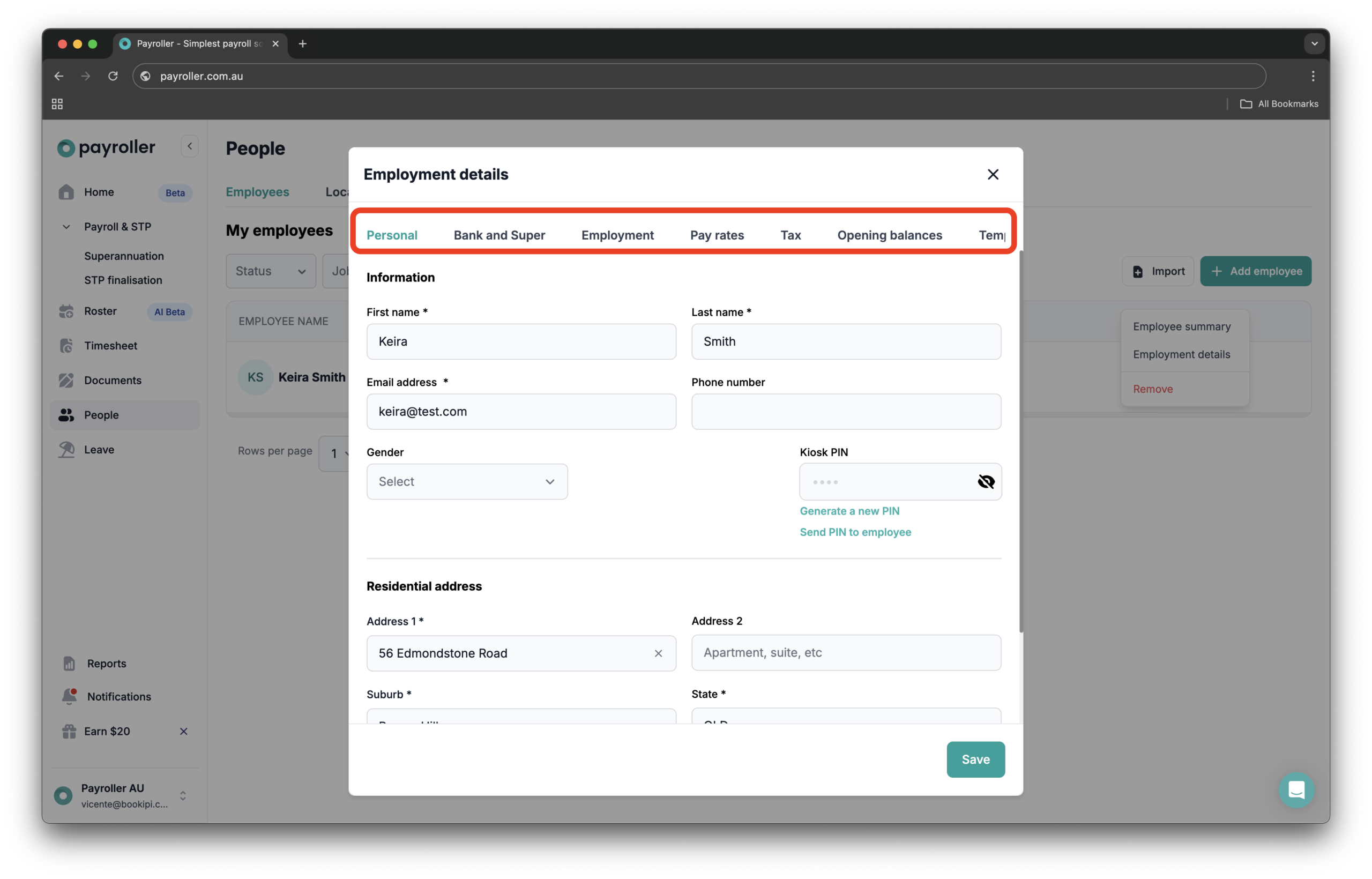Switch to the Bank and Super tab
This screenshot has height=879, width=1372.
[499, 235]
